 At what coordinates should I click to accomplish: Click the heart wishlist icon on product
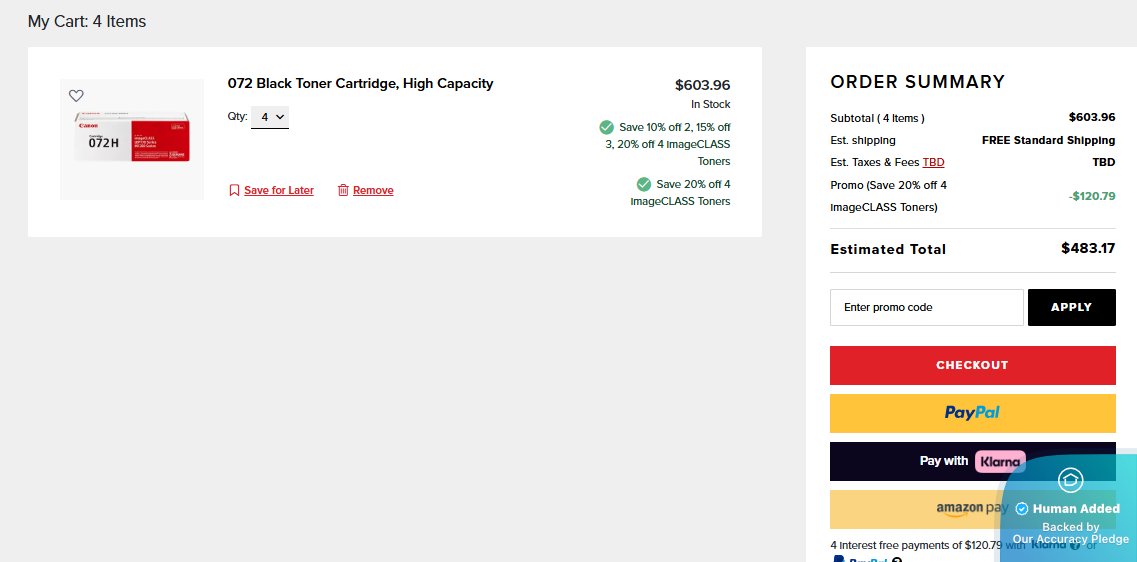click(76, 96)
